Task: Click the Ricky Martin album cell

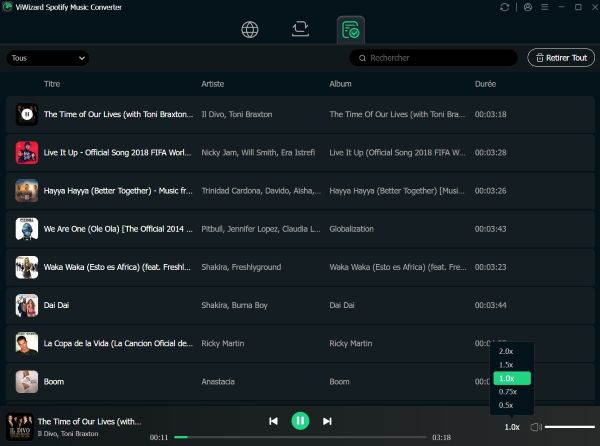Action: coord(351,343)
